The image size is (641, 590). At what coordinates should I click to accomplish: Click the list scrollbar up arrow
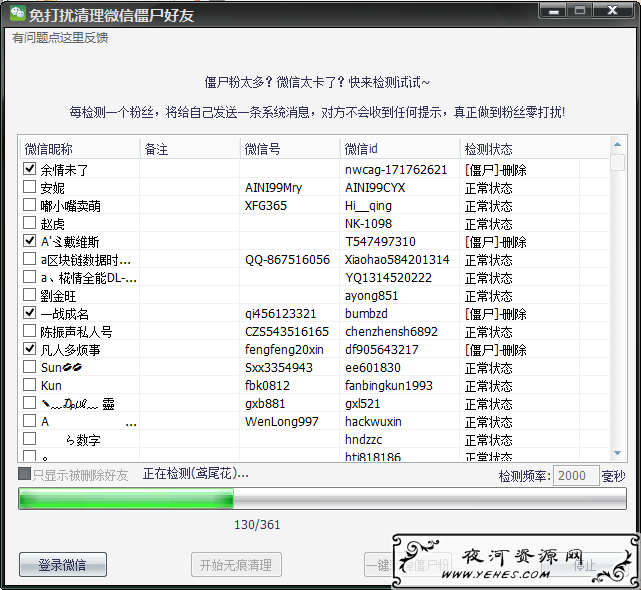[618, 144]
